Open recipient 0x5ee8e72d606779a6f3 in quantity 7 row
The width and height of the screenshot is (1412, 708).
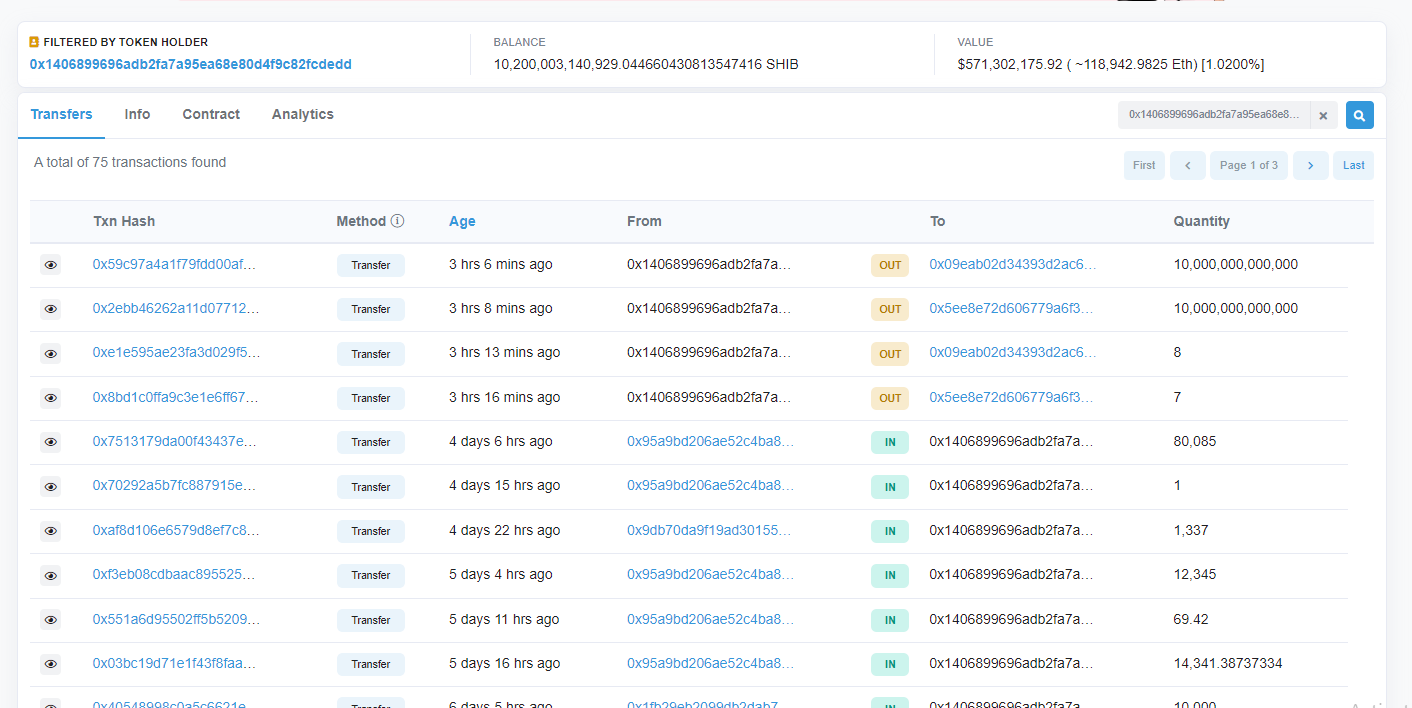[x=1012, y=398]
